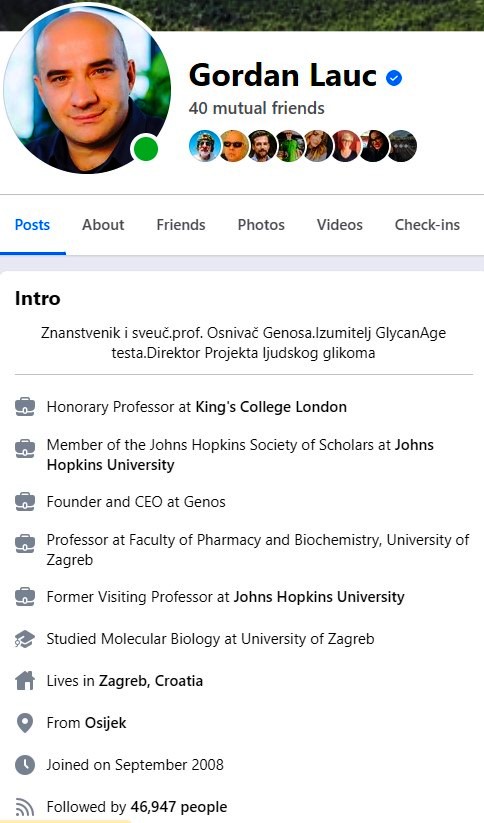The height and width of the screenshot is (823, 484).
Task: Click the clock icon next to Joined on September 2008
Action: pyautogui.click(x=25, y=765)
